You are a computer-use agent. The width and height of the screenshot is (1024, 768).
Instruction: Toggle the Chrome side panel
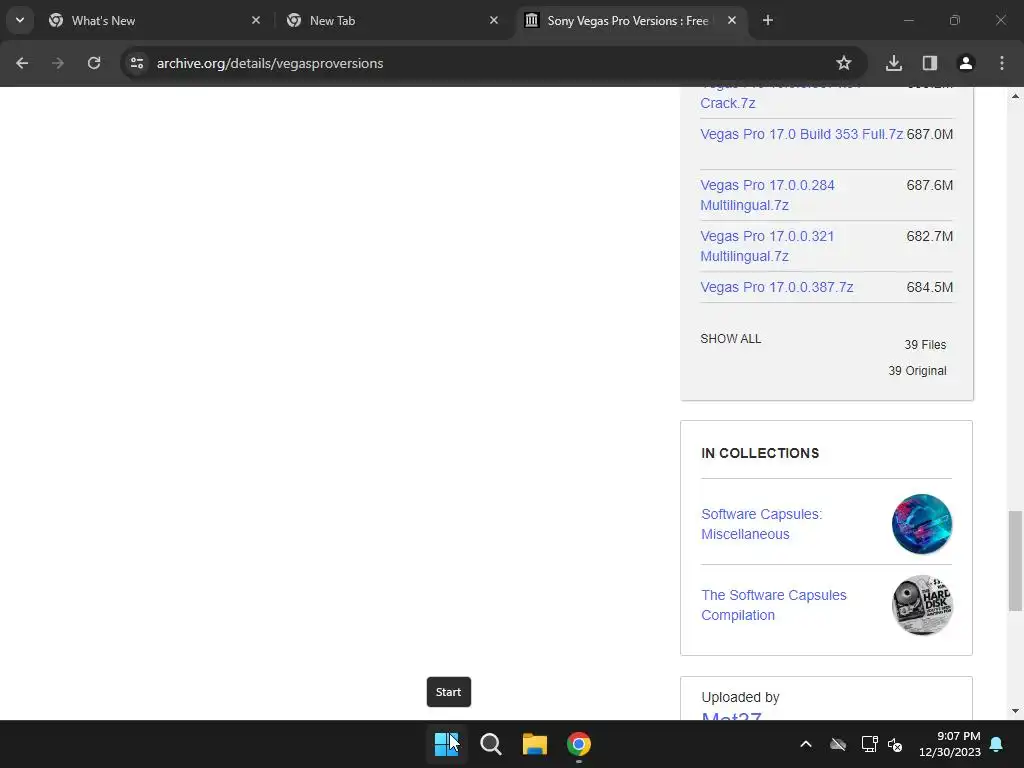(930, 63)
